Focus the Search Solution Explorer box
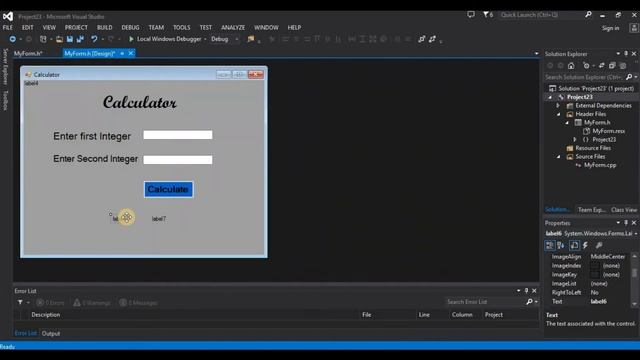Screen dimensions: 640x360 (584, 77)
